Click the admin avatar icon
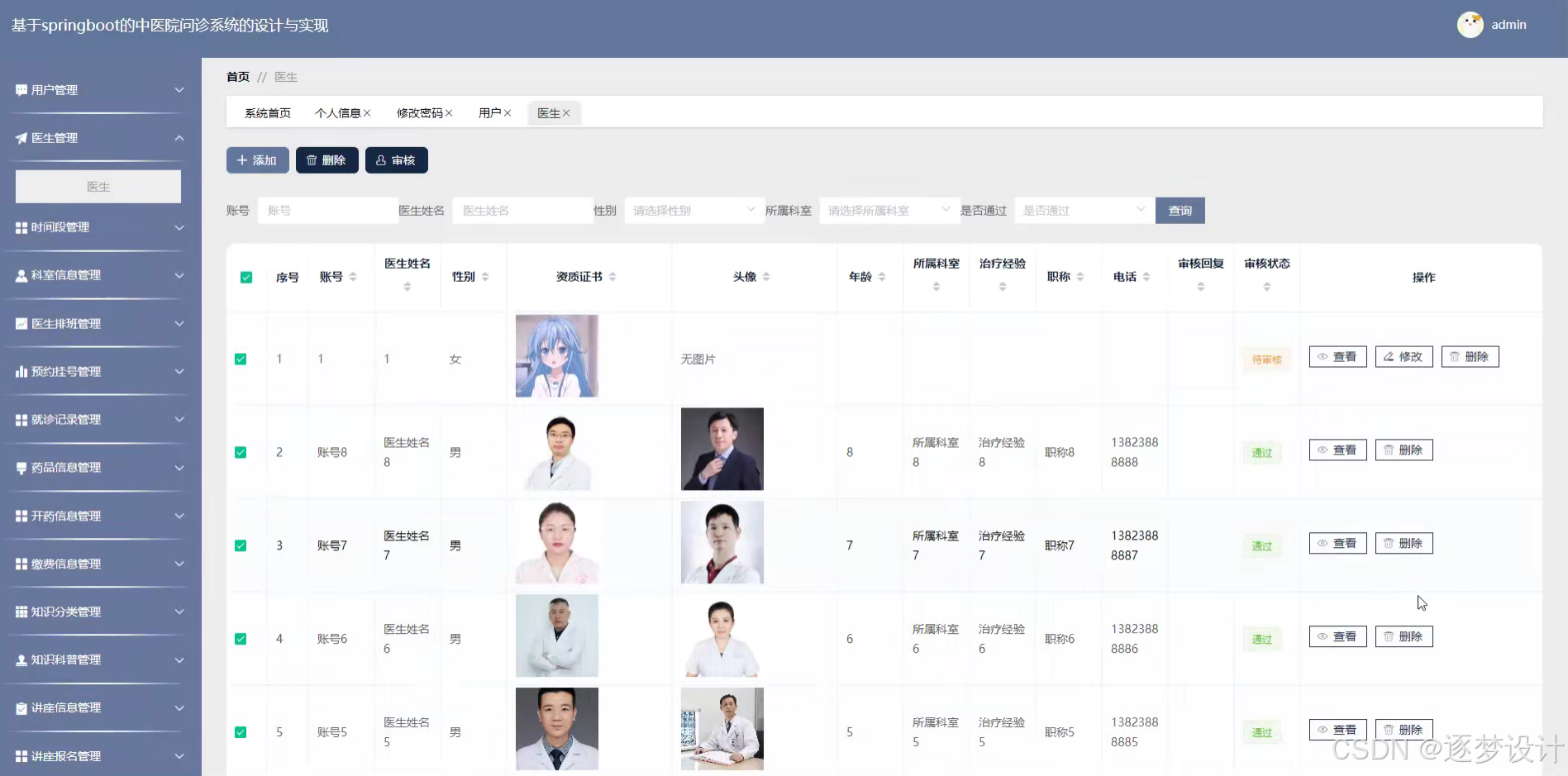This screenshot has width=1568, height=776. tap(1470, 25)
